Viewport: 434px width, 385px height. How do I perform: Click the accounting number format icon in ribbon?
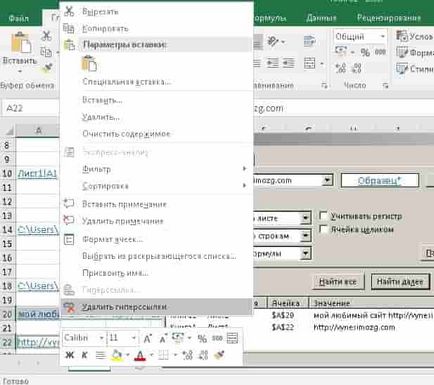(341, 51)
